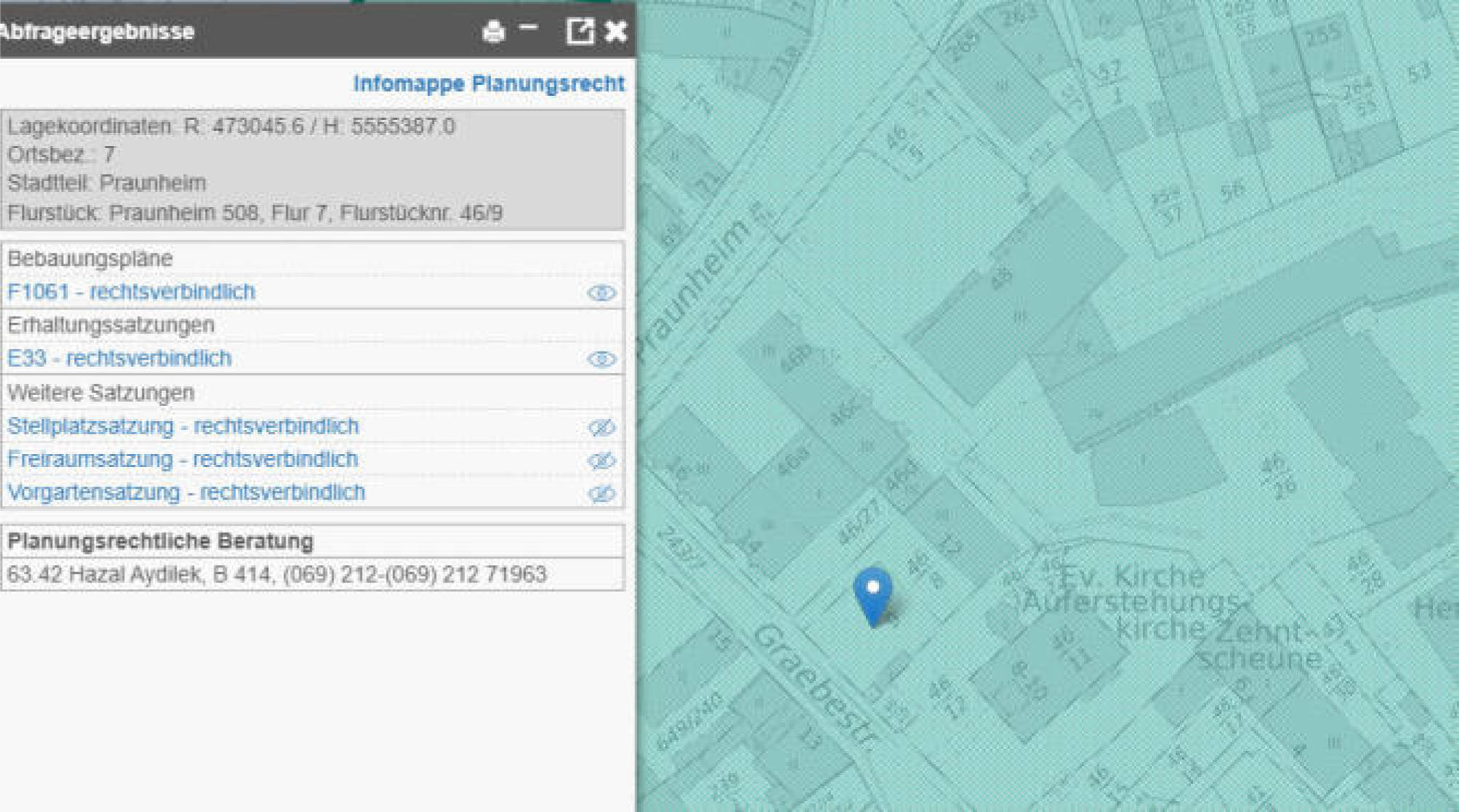Screen dimensions: 1459x812
Task: Show the Vorgartensatzung layer
Action: [602, 494]
